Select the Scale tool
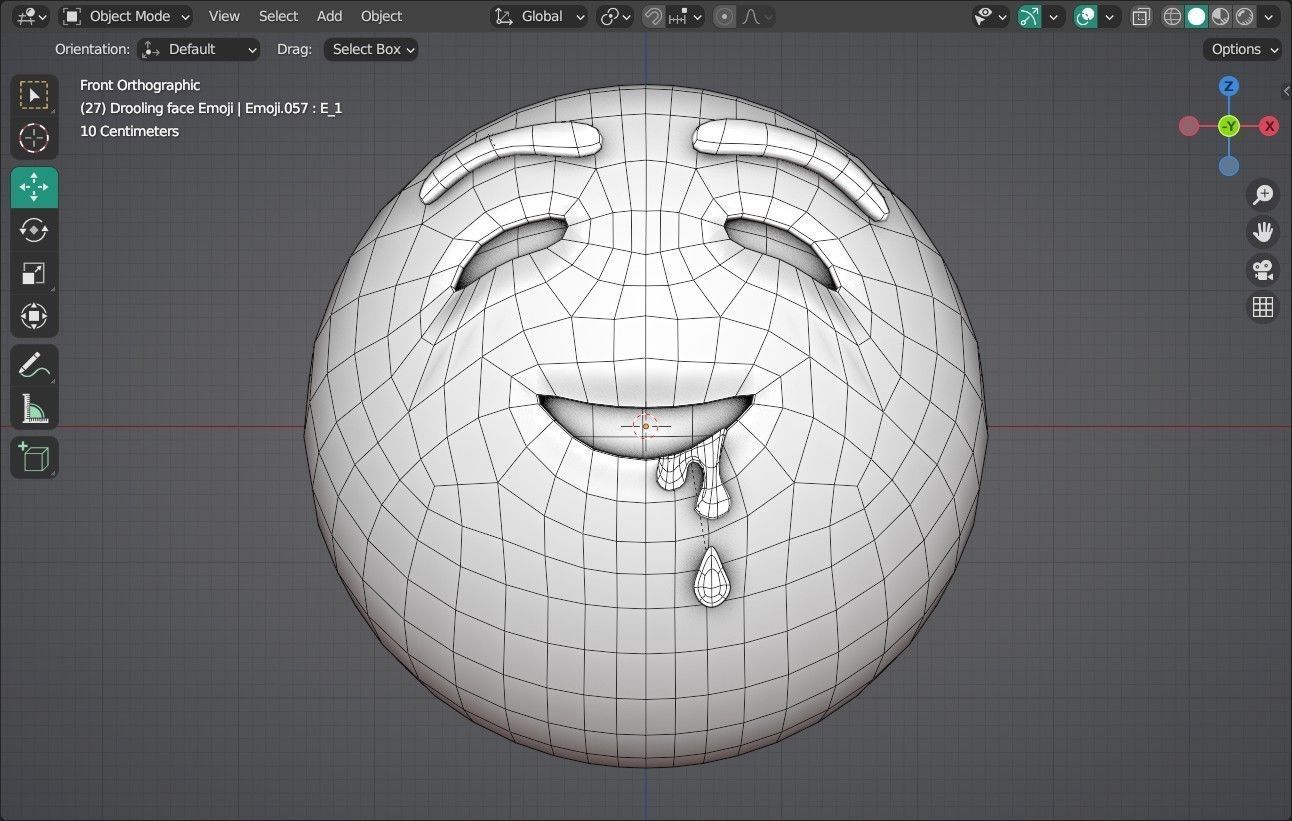 pos(34,273)
